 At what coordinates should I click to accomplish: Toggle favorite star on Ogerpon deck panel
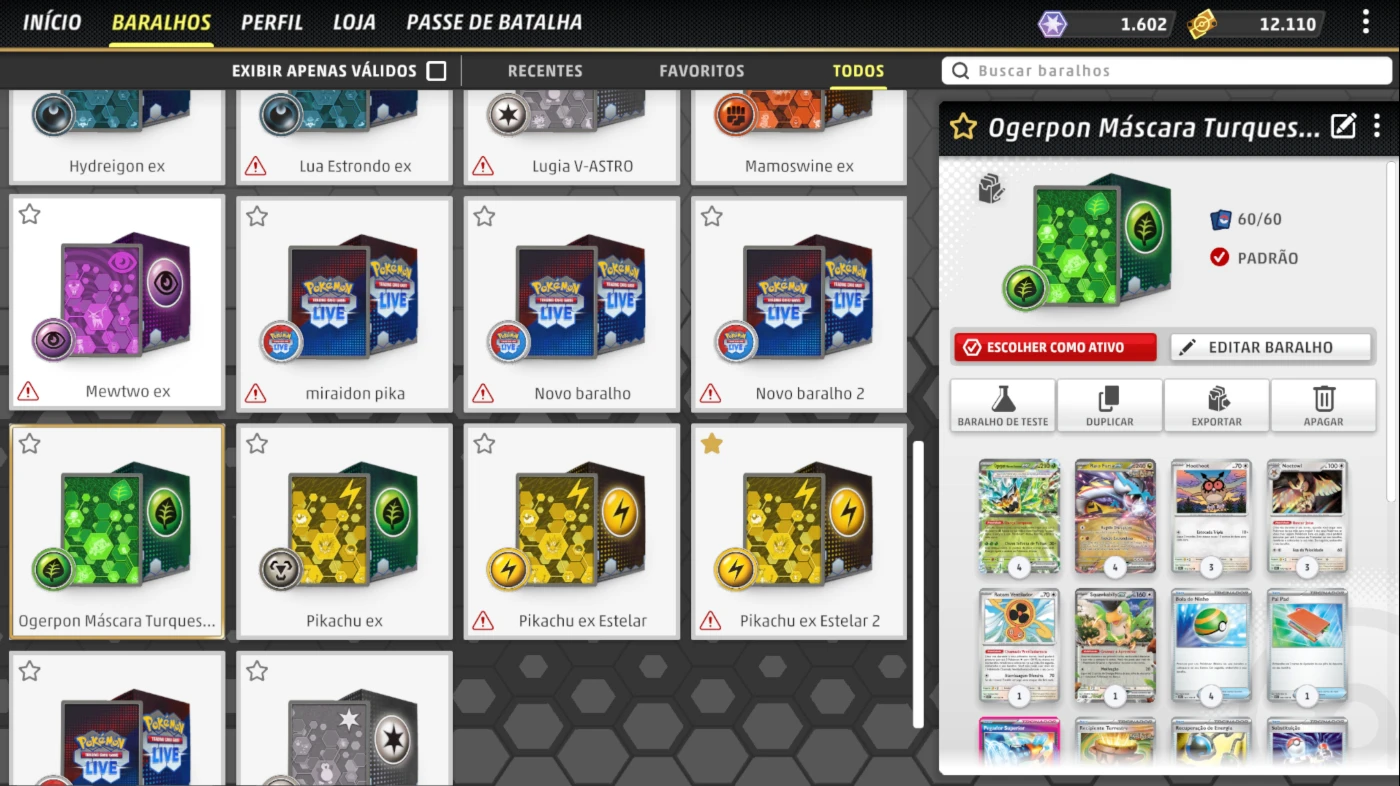[963, 126]
